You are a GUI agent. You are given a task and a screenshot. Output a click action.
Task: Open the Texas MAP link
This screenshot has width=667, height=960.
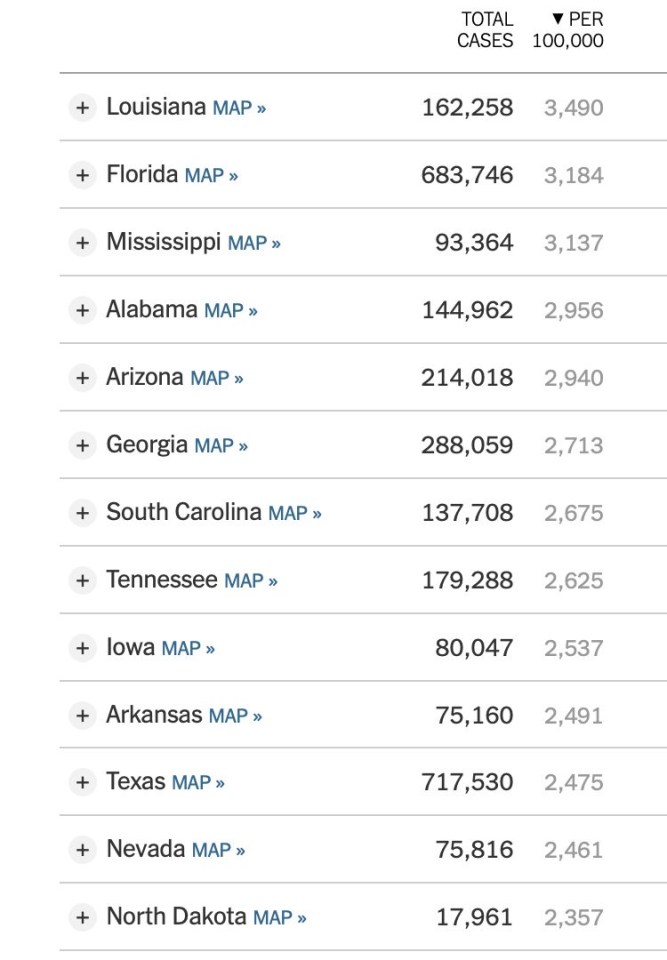[x=198, y=782]
